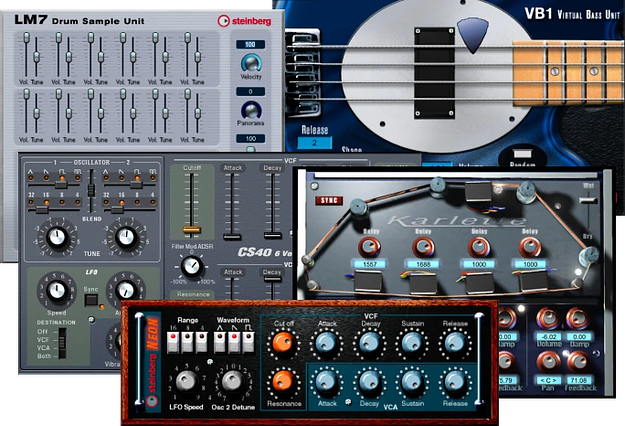Click the Steinberg logo on LM7 drum unit
This screenshot has height=426, width=625.
(x=244, y=21)
